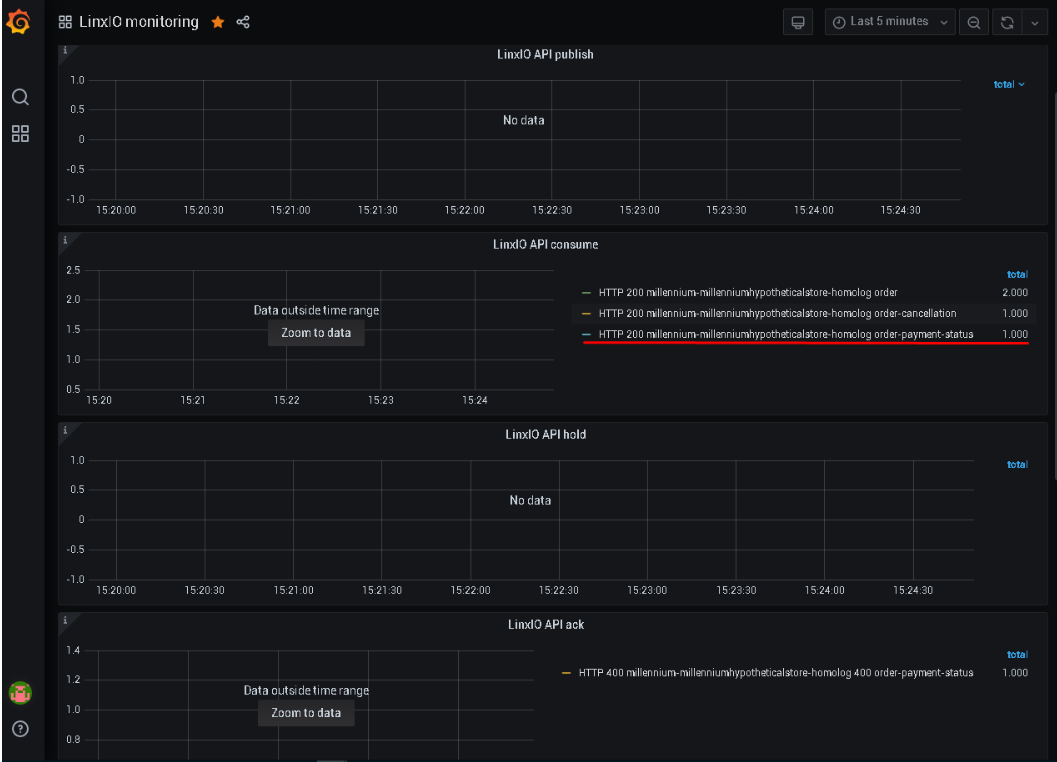Click the Grafana logo home icon
1057x762 pixels.
(x=19, y=21)
